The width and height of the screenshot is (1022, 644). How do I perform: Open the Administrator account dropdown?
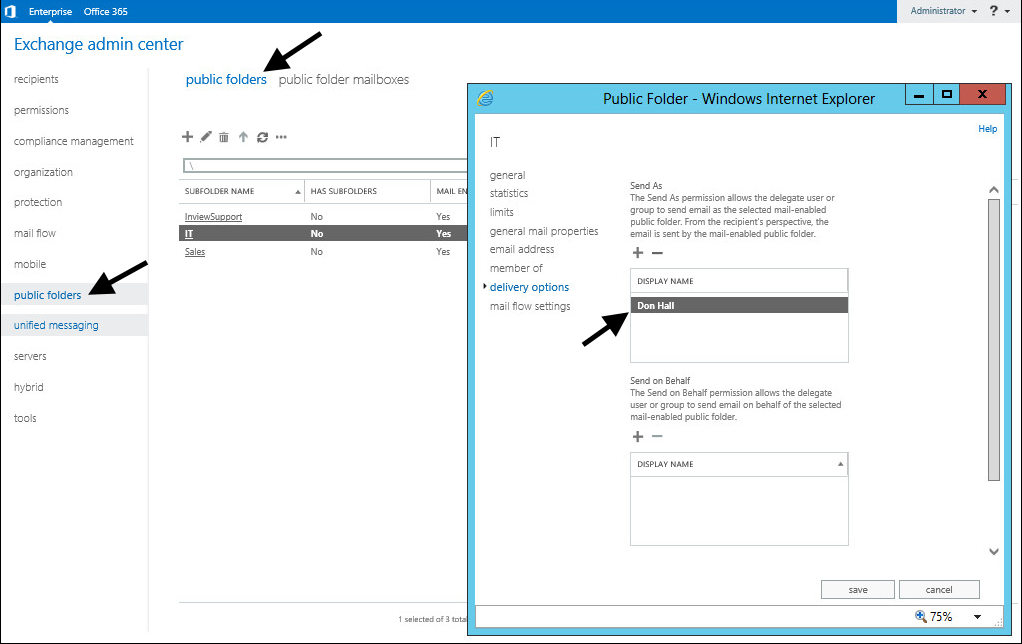coord(943,11)
